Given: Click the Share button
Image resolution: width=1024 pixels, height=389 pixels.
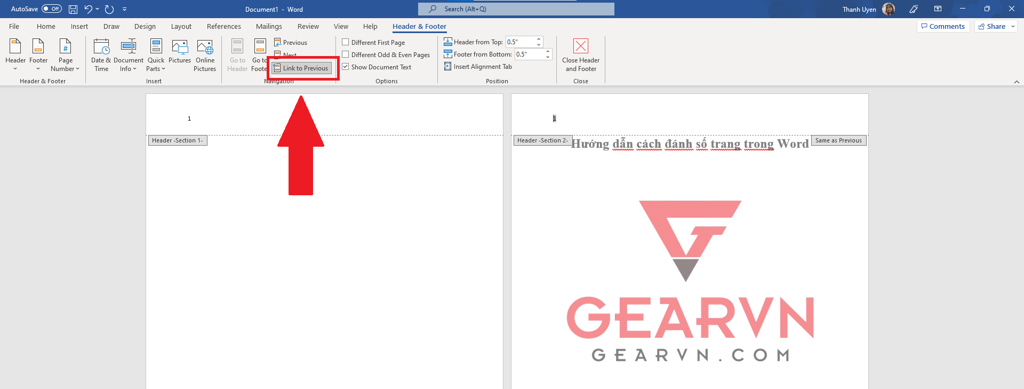Looking at the screenshot, I should 995,27.
